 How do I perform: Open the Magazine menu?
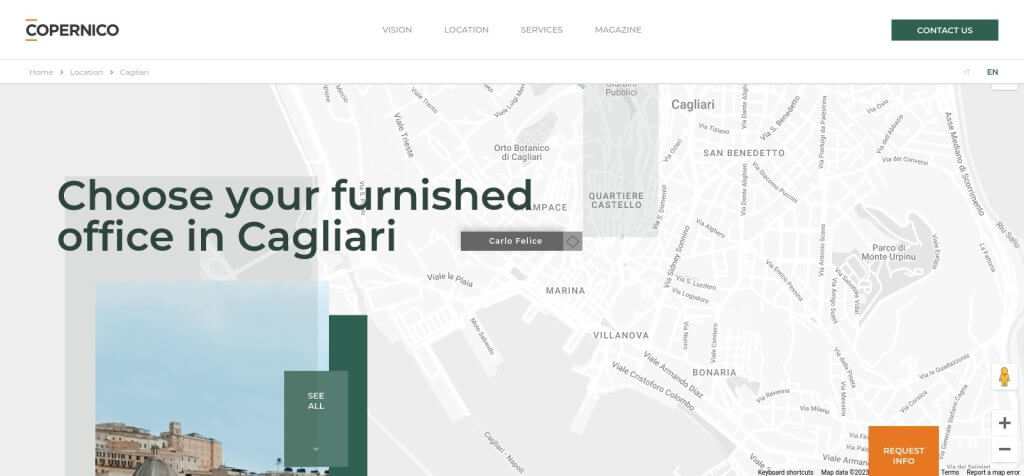pos(618,30)
